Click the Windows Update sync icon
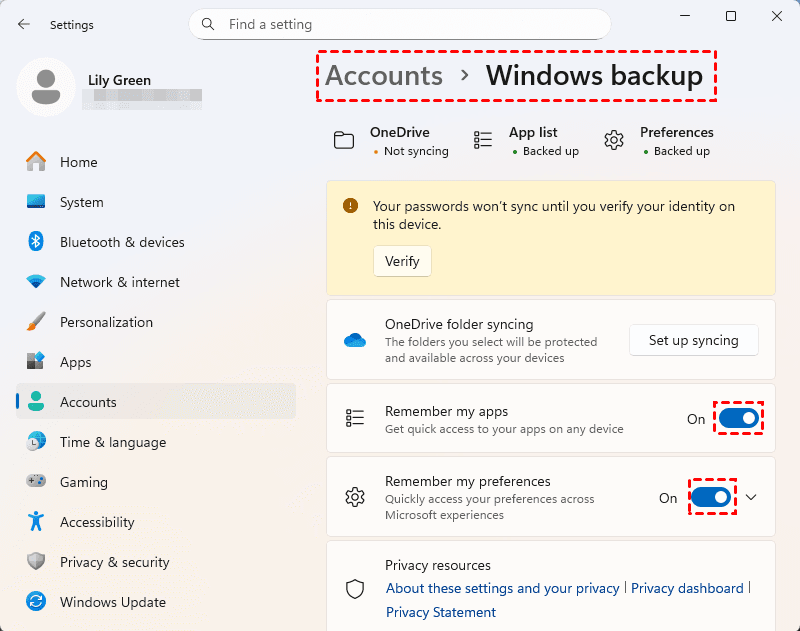 click(36, 602)
